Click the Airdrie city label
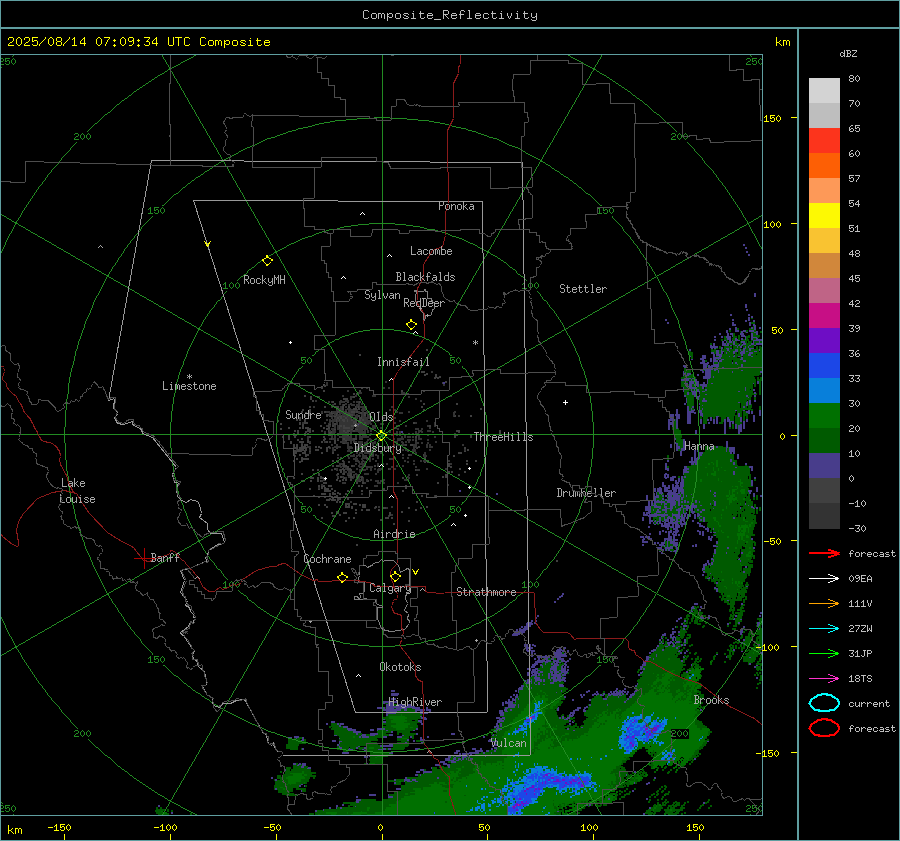 pyautogui.click(x=394, y=534)
